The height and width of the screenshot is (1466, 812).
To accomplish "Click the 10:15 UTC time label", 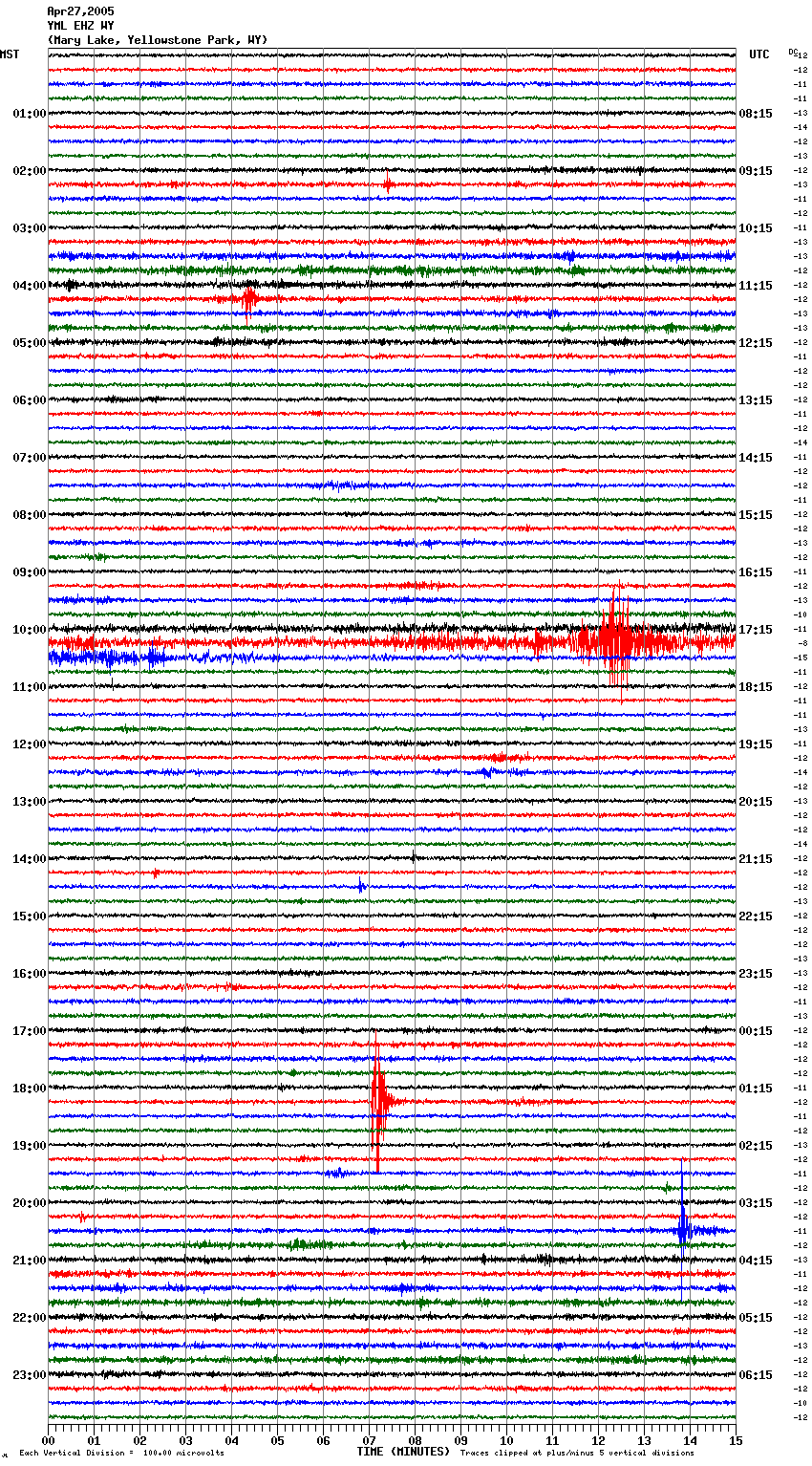I will pyautogui.click(x=756, y=228).
